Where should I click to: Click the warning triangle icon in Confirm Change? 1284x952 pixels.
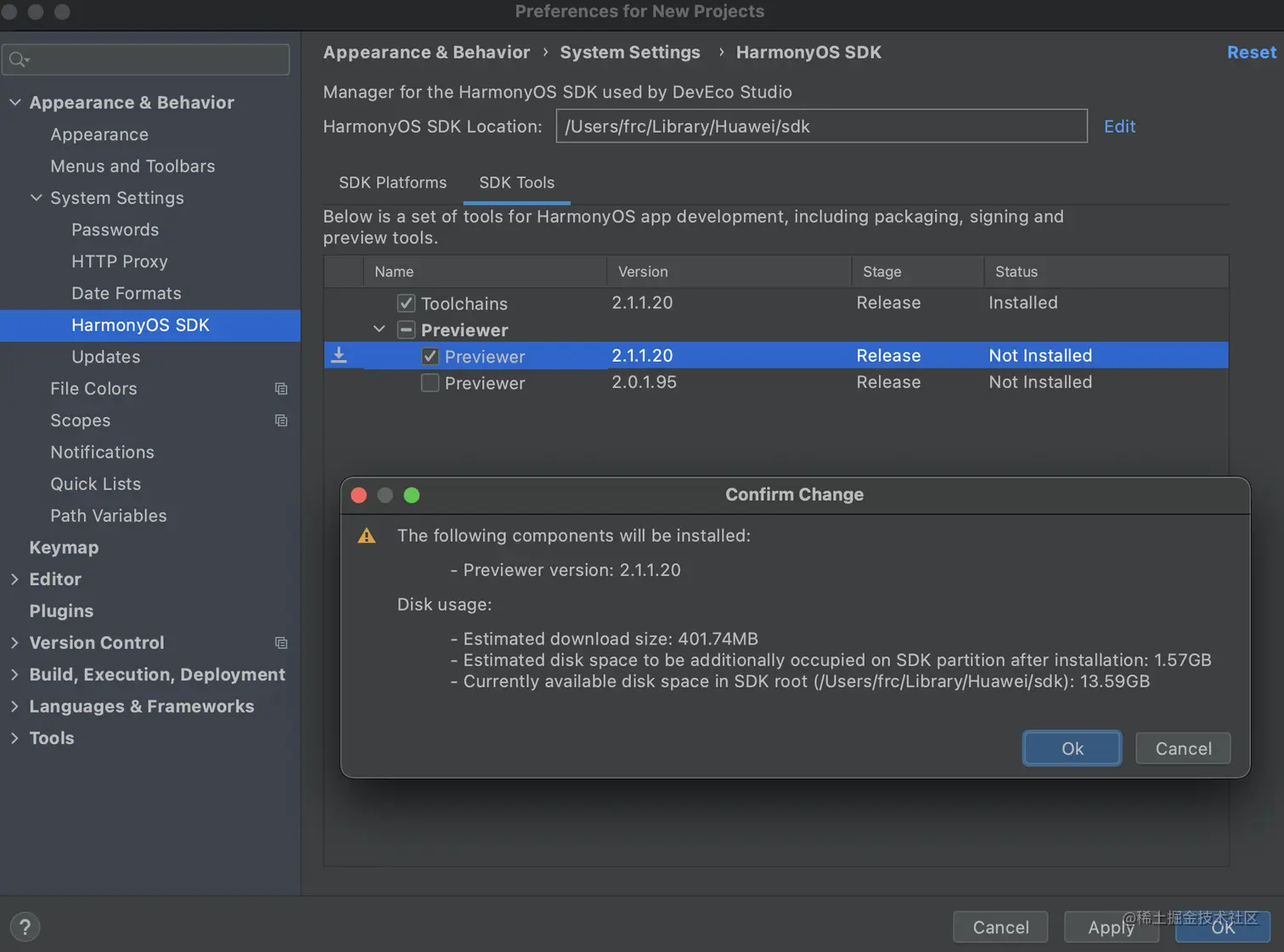click(367, 536)
